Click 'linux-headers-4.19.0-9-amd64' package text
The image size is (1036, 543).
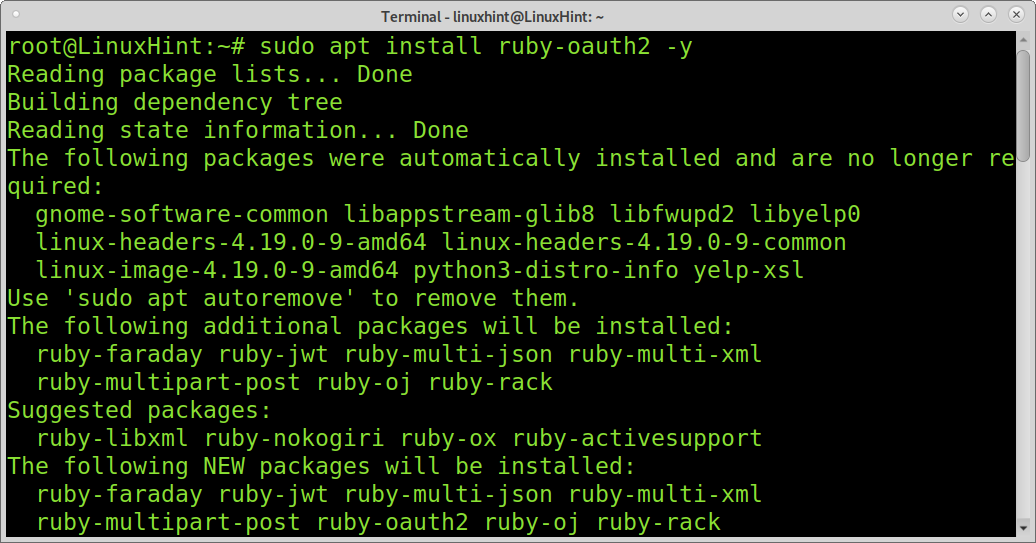231,242
